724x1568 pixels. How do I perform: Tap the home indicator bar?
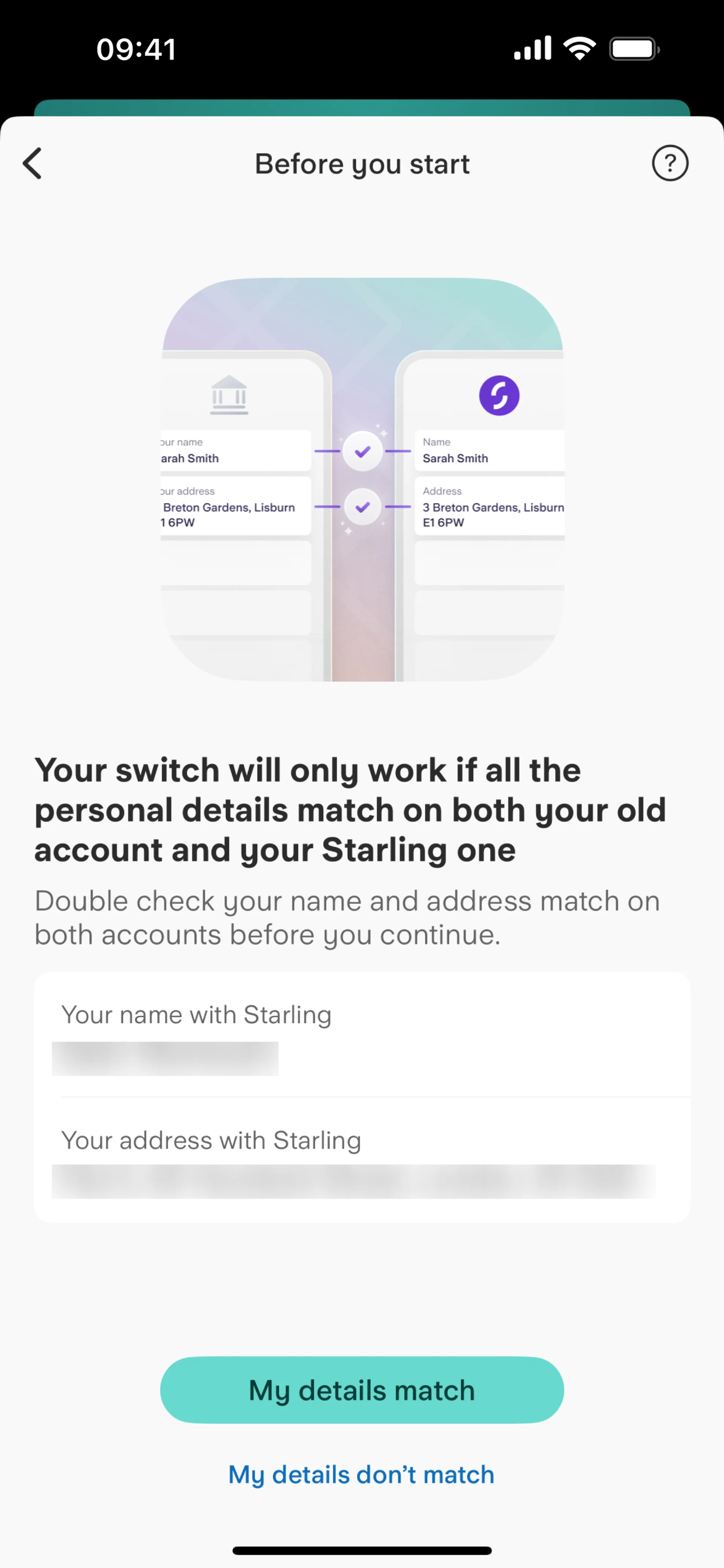tap(362, 1550)
